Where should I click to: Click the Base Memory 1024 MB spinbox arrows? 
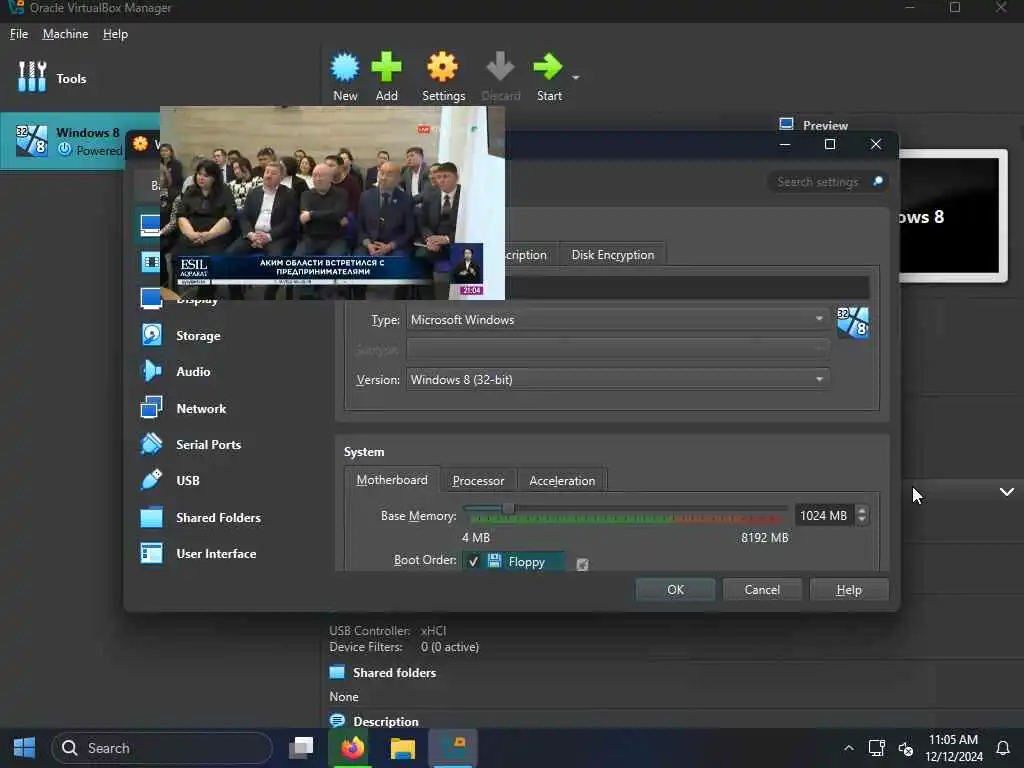[x=861, y=515]
